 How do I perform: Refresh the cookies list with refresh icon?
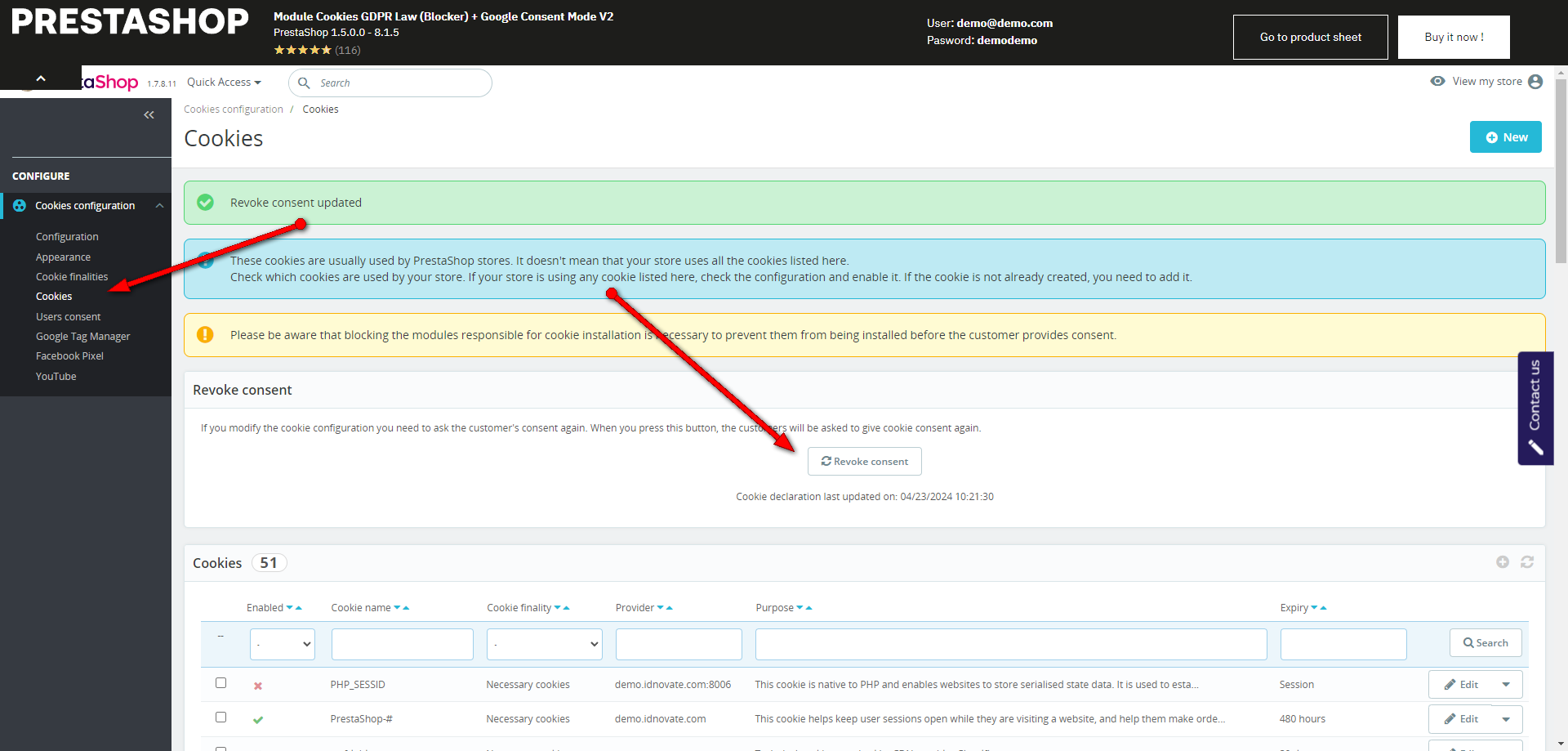(1526, 562)
